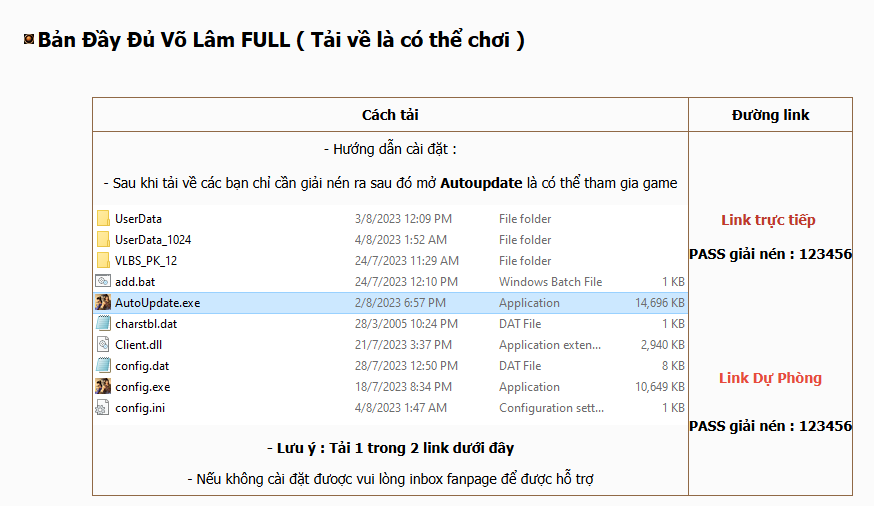Select the file name config.dat
Viewport: 874px width, 506px height.
click(x=142, y=366)
